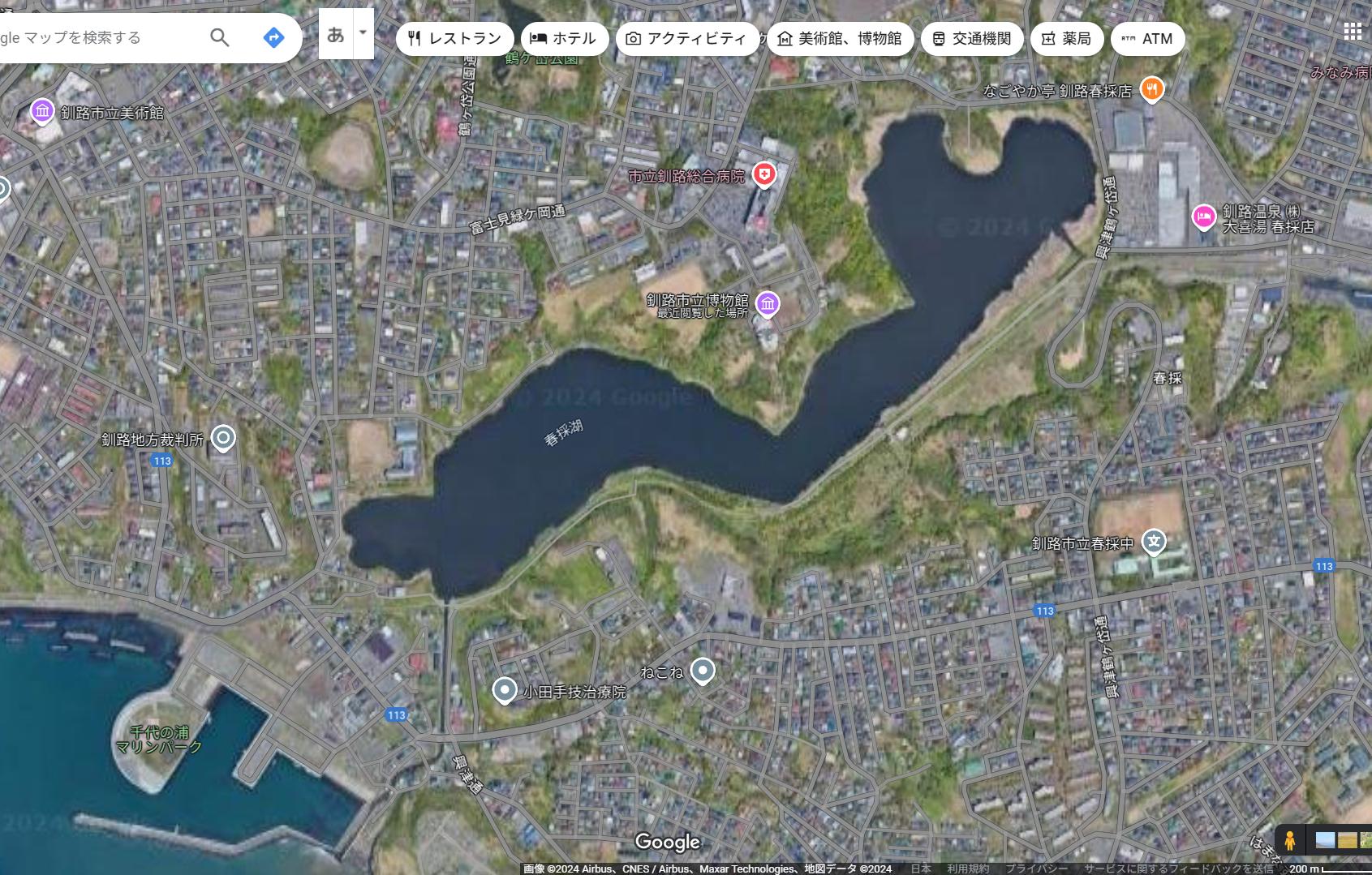Expand the input mode dropdown arrow

tap(363, 34)
